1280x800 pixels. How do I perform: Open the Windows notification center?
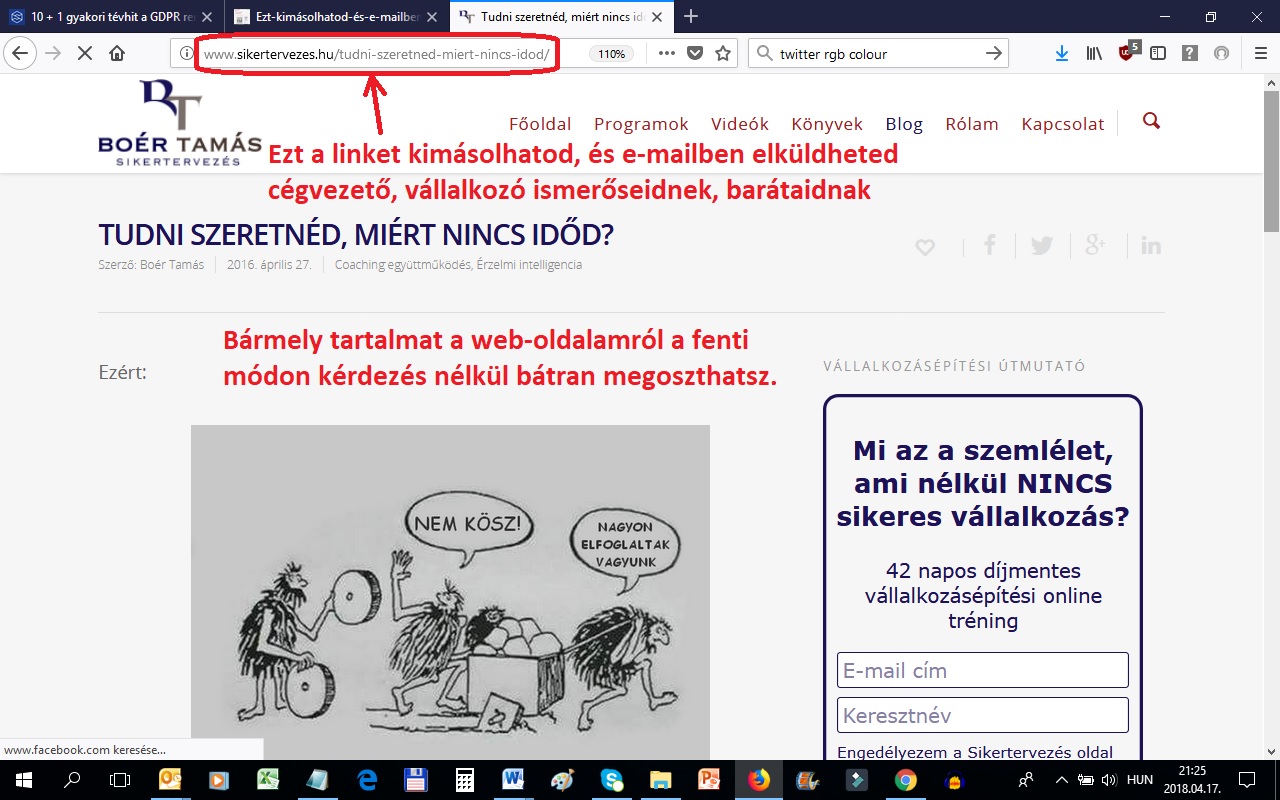coord(1246,780)
